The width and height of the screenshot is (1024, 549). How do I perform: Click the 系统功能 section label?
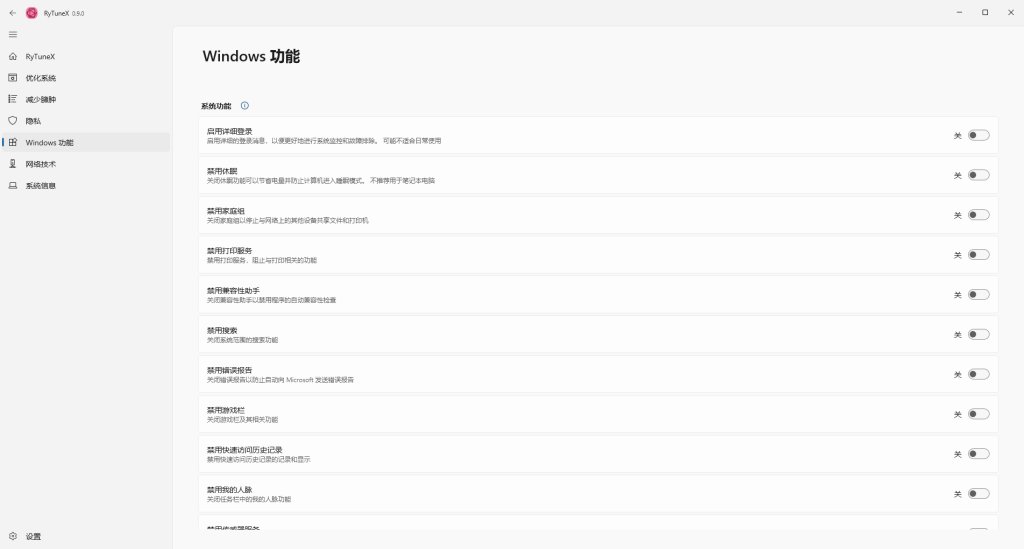coord(216,106)
